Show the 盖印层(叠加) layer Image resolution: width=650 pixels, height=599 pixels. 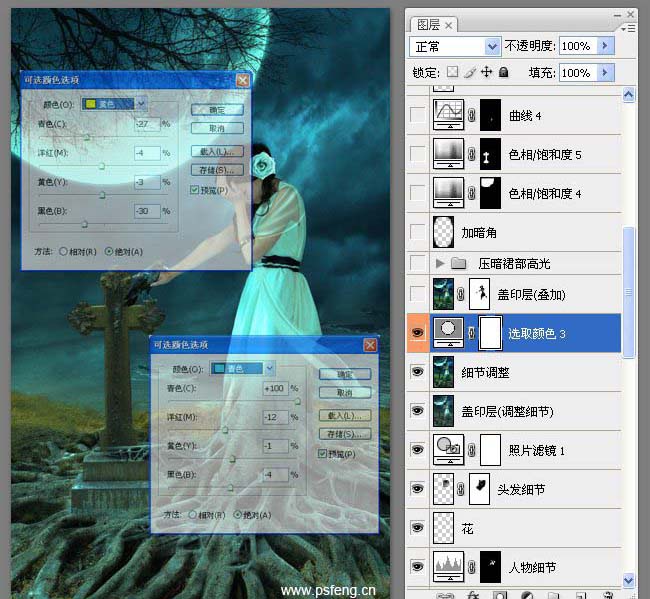click(417, 294)
